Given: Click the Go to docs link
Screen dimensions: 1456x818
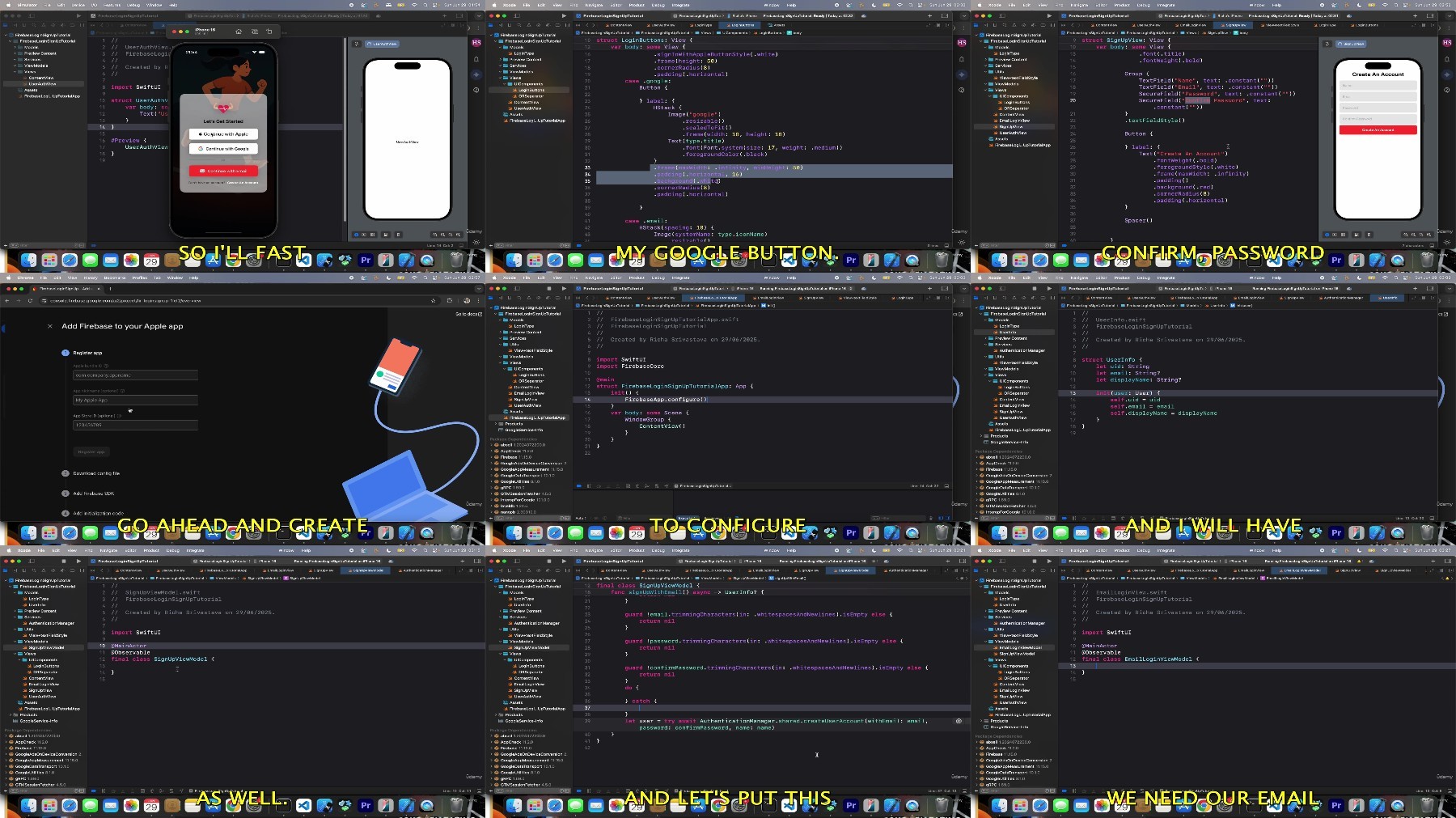Looking at the screenshot, I should [x=468, y=314].
